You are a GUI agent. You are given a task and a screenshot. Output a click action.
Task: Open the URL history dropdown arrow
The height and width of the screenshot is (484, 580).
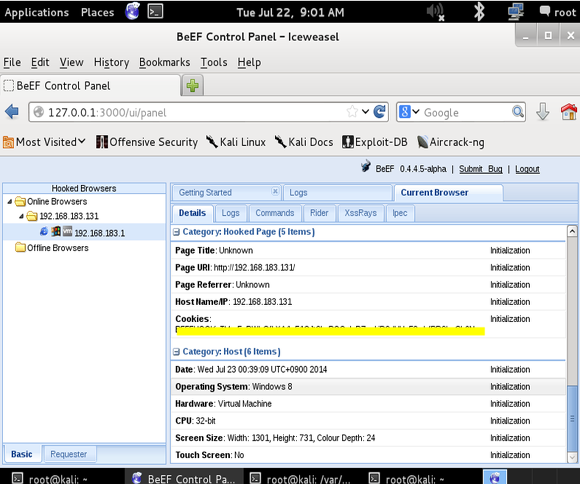(x=365, y=111)
